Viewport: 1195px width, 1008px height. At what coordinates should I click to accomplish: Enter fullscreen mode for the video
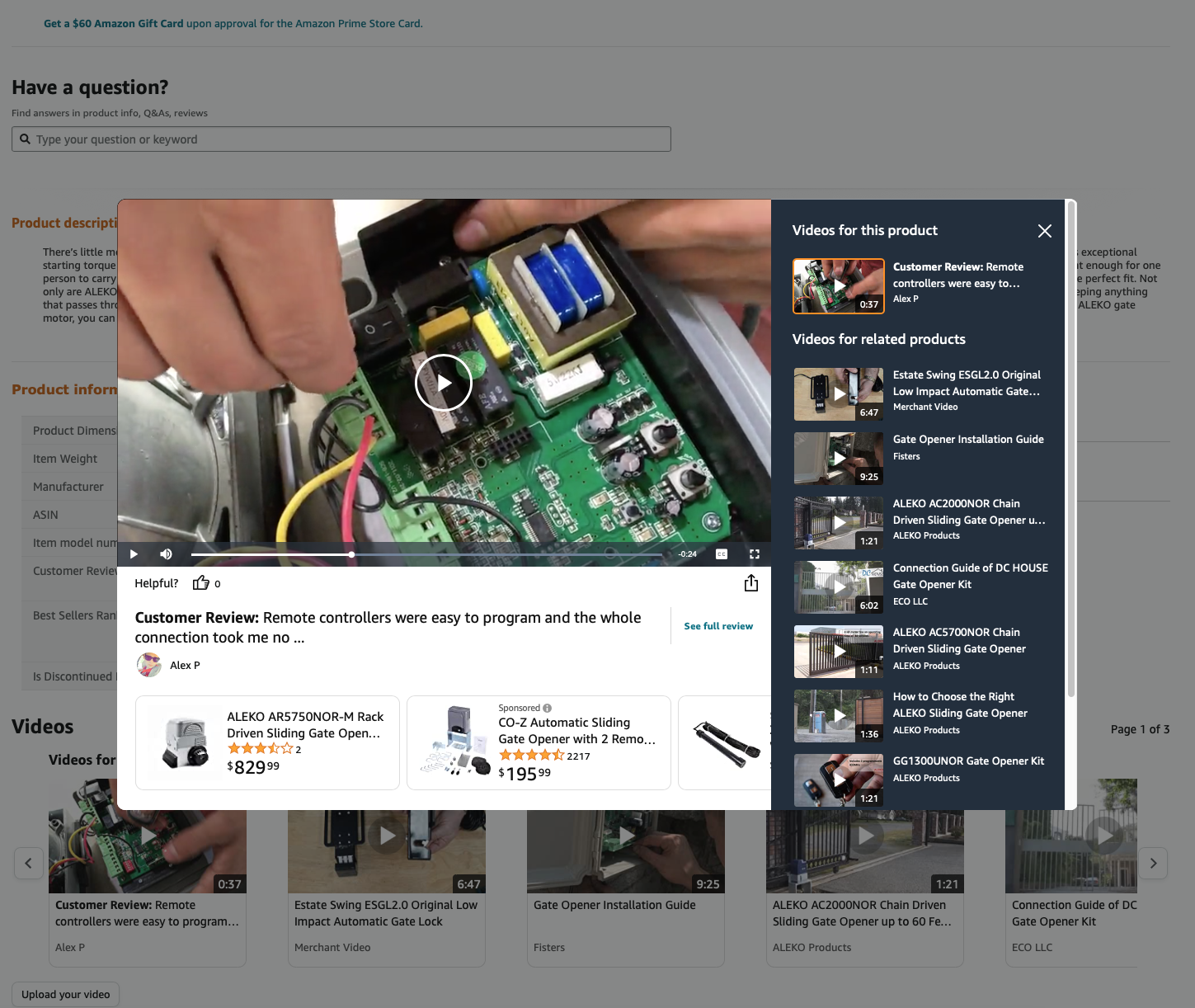754,554
